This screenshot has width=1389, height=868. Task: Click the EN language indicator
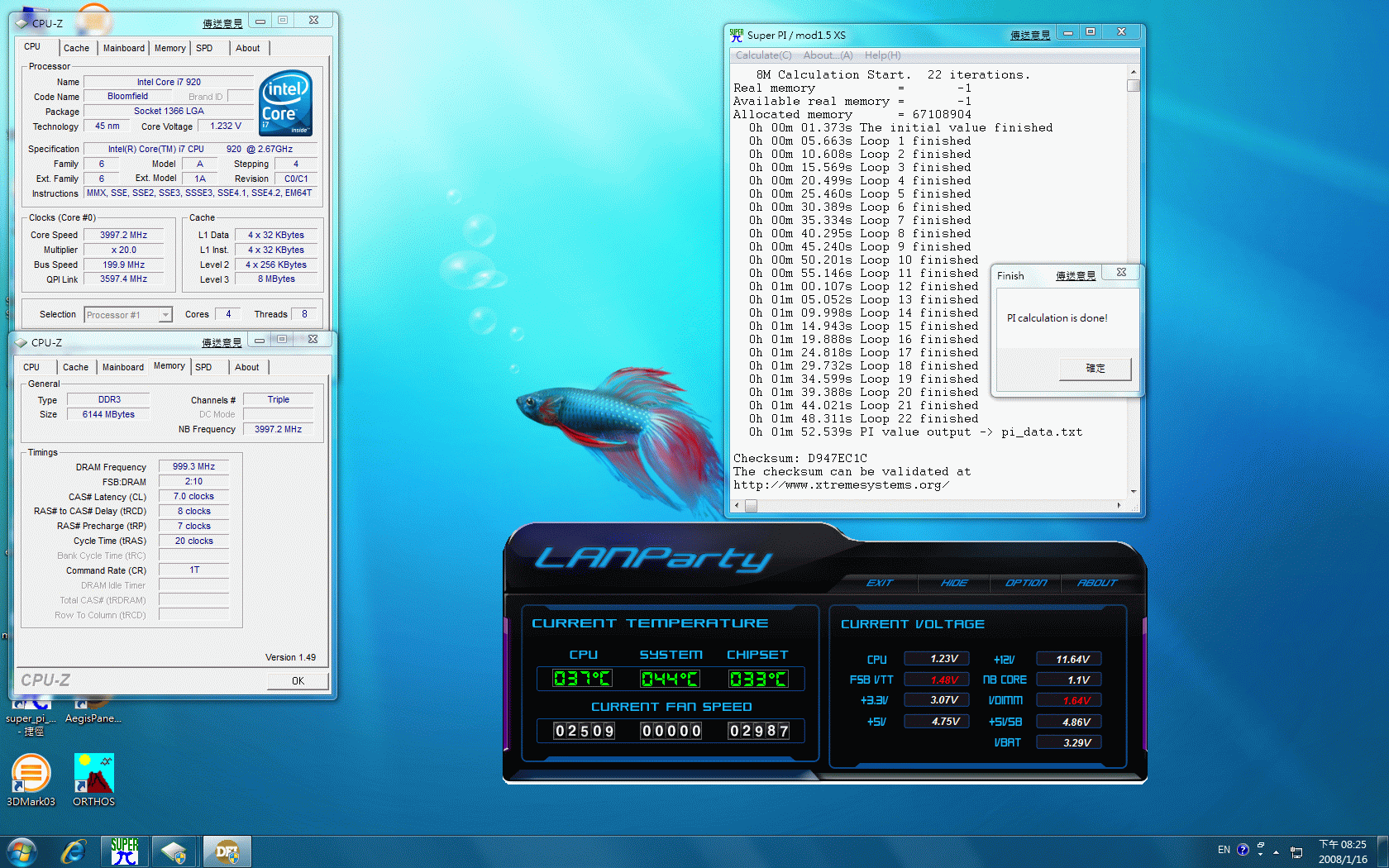[1224, 850]
